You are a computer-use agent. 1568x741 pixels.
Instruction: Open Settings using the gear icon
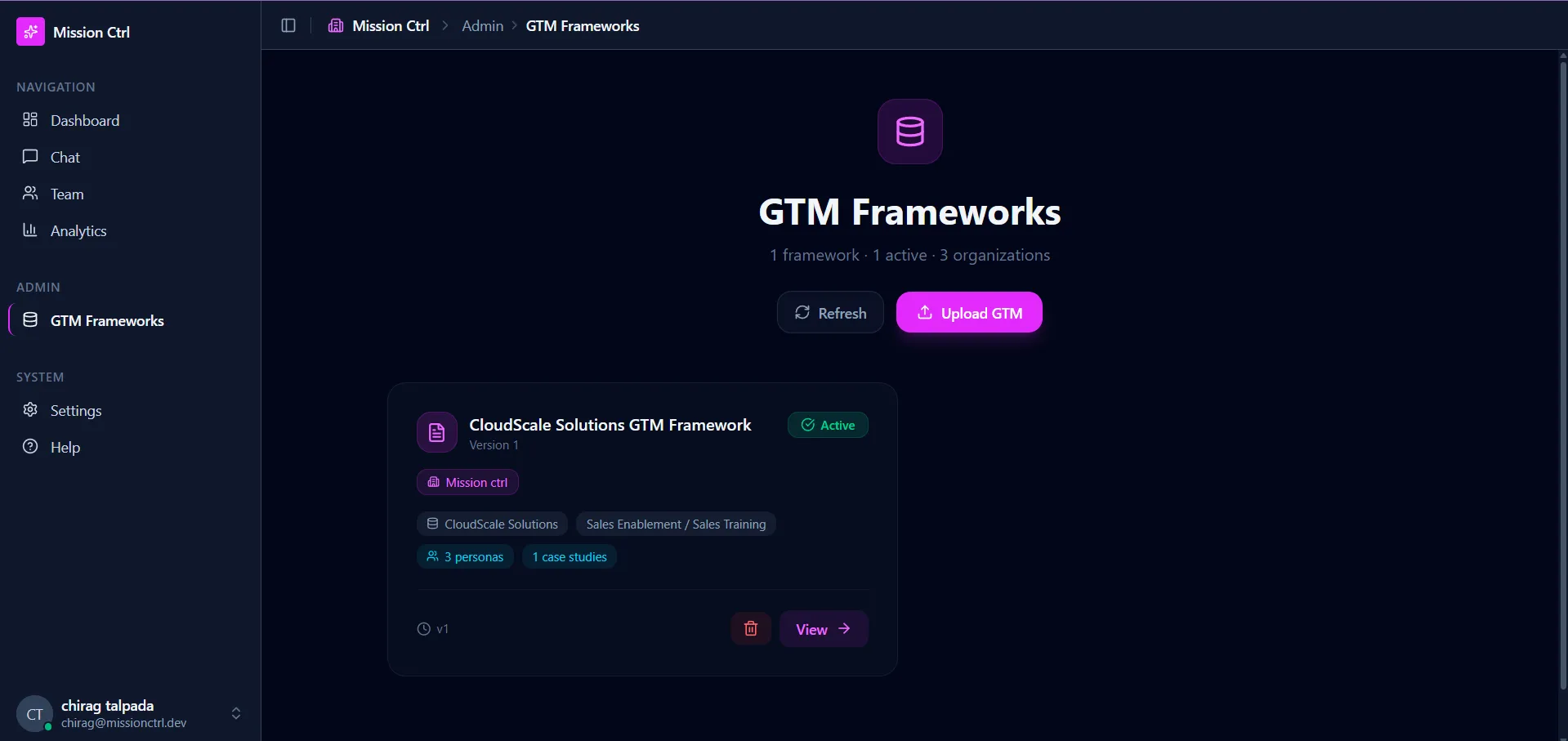click(x=29, y=409)
